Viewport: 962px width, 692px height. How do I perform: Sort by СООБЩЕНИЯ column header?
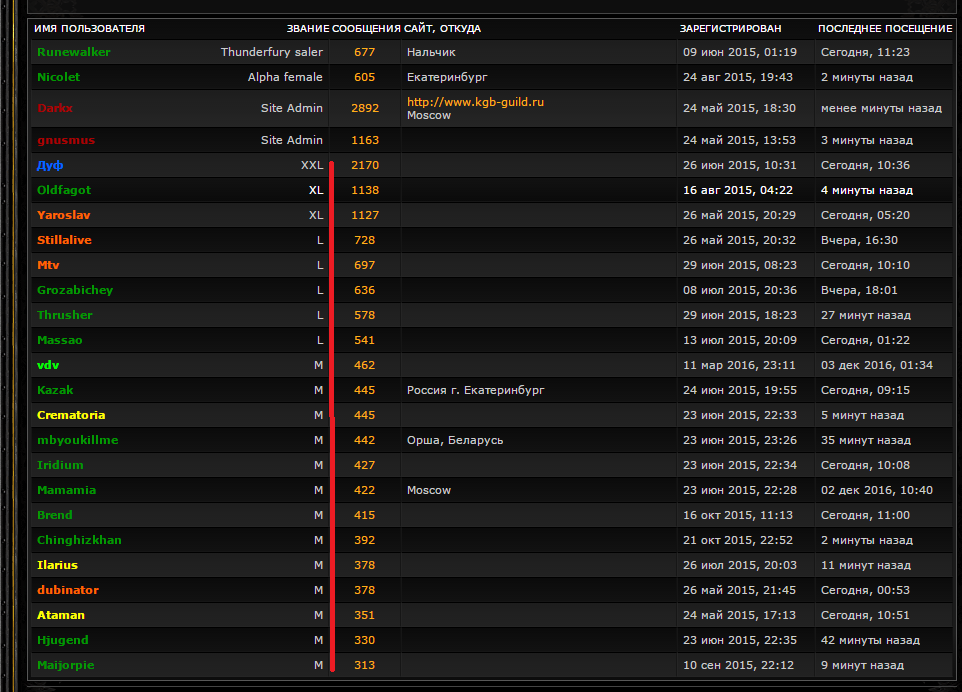click(x=366, y=29)
